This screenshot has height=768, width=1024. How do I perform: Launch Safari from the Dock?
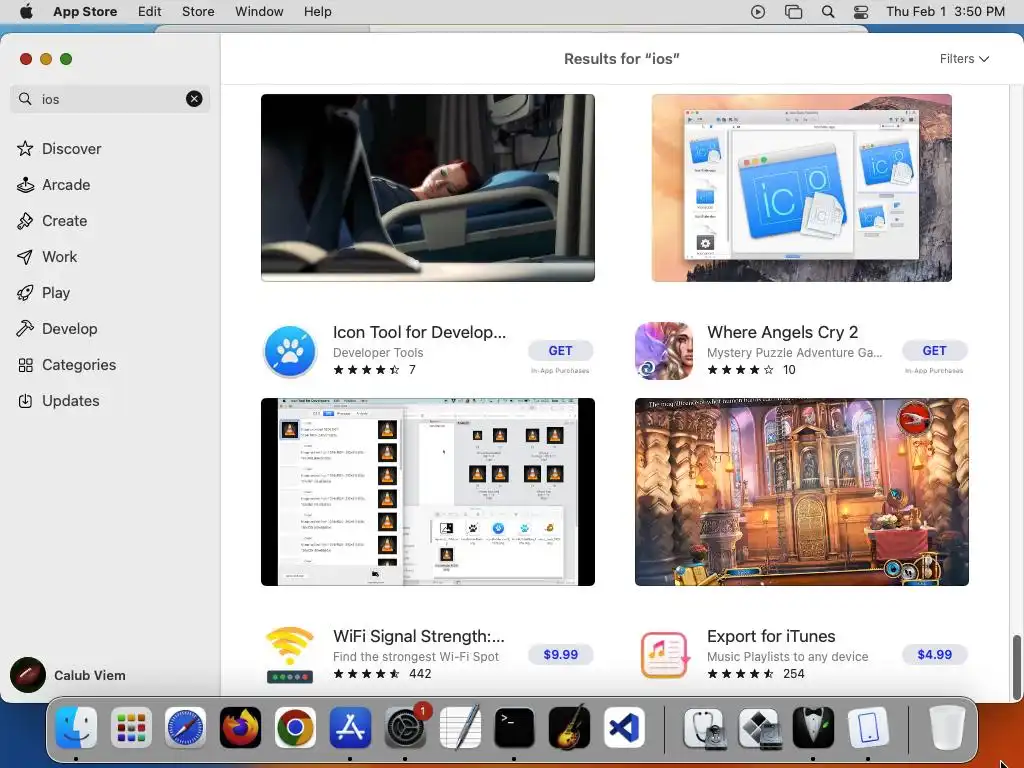[x=185, y=728]
